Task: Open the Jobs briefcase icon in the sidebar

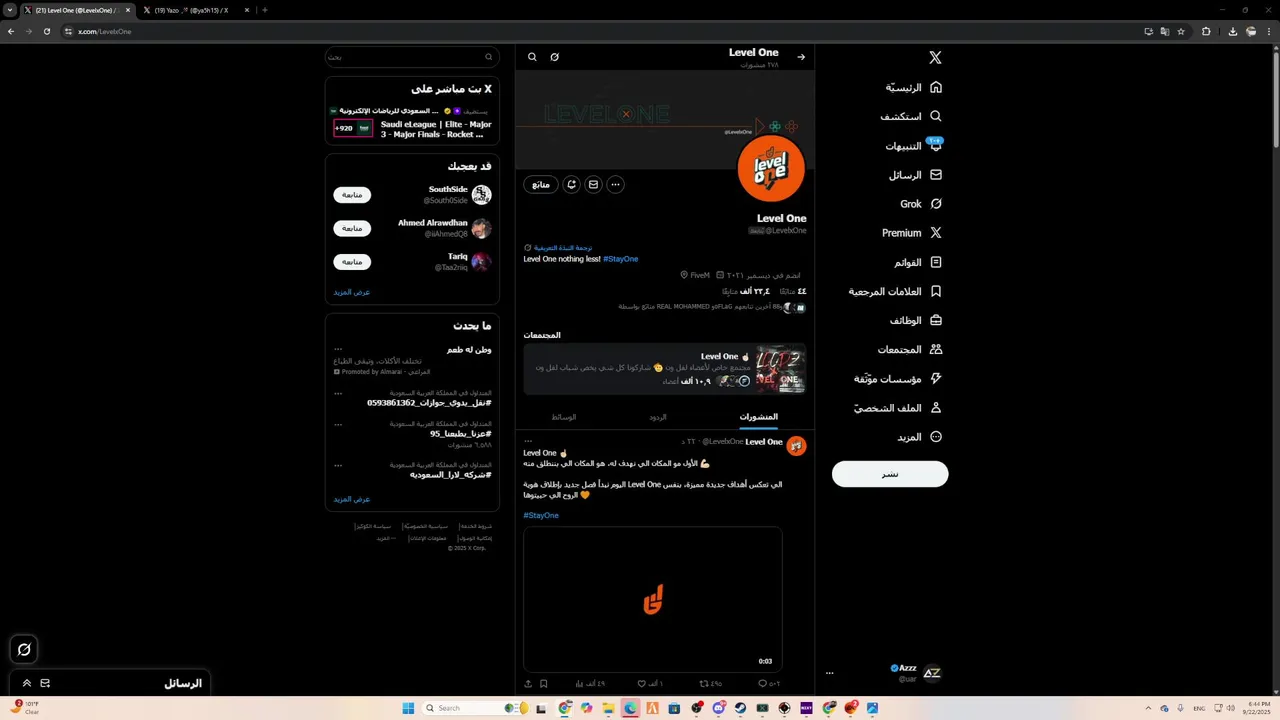Action: [x=936, y=320]
